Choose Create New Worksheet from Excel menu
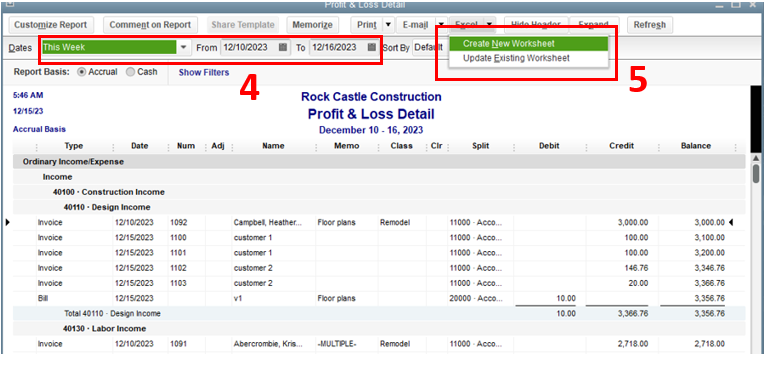771x365 pixels. coord(529,44)
